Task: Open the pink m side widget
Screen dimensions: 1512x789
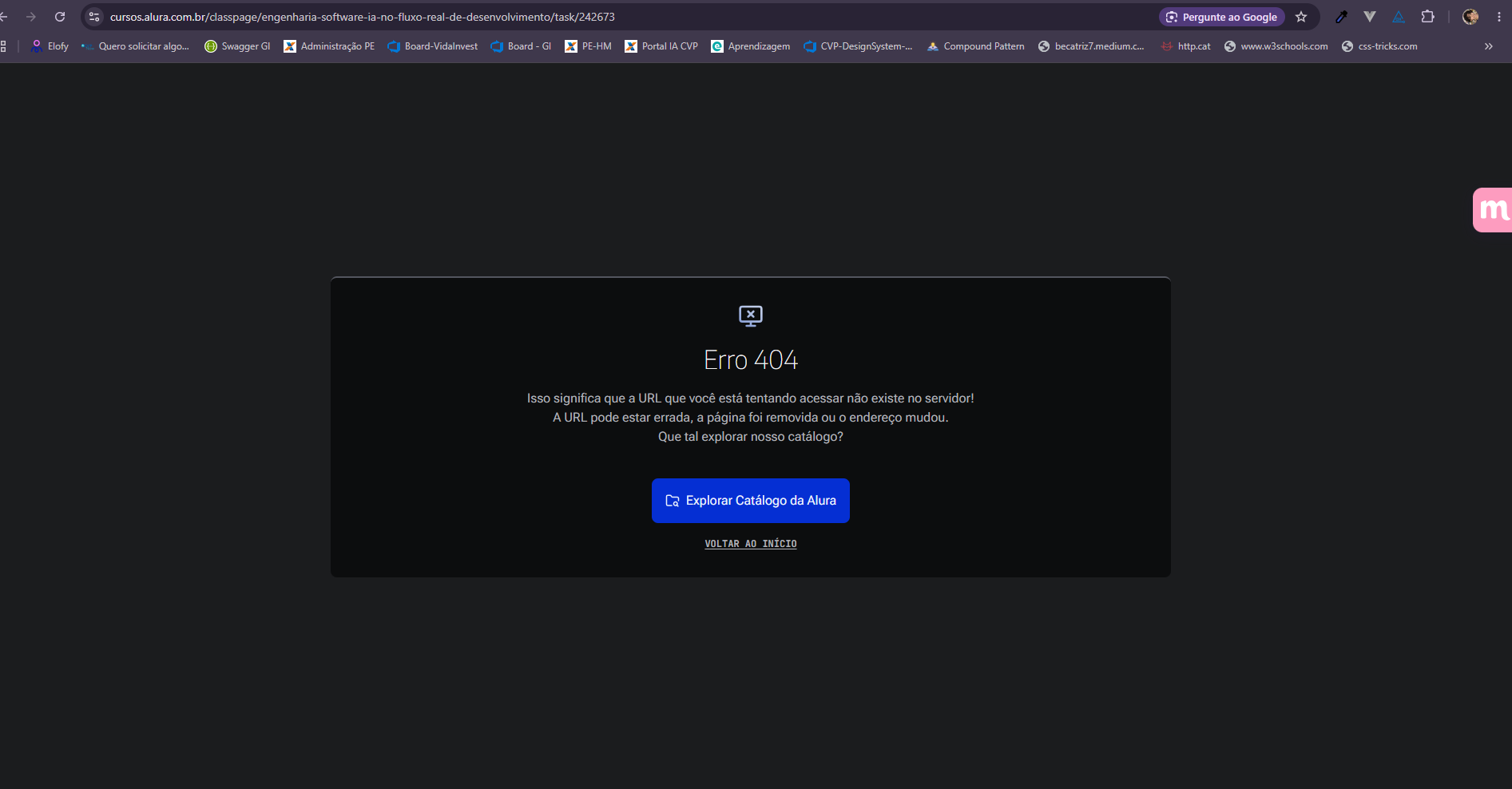Action: (1493, 210)
